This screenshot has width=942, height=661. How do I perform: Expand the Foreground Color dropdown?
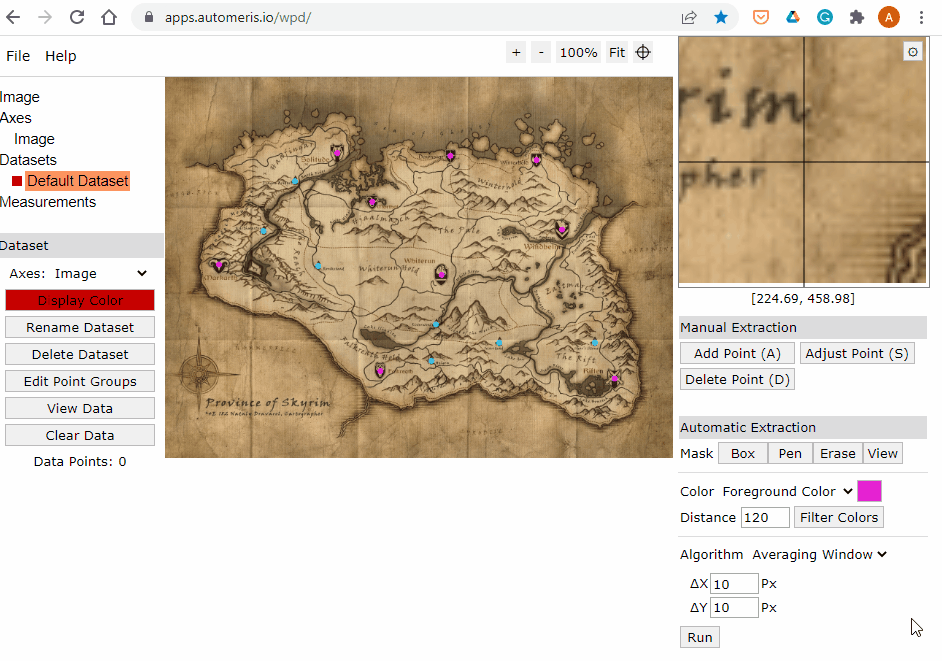tap(788, 491)
